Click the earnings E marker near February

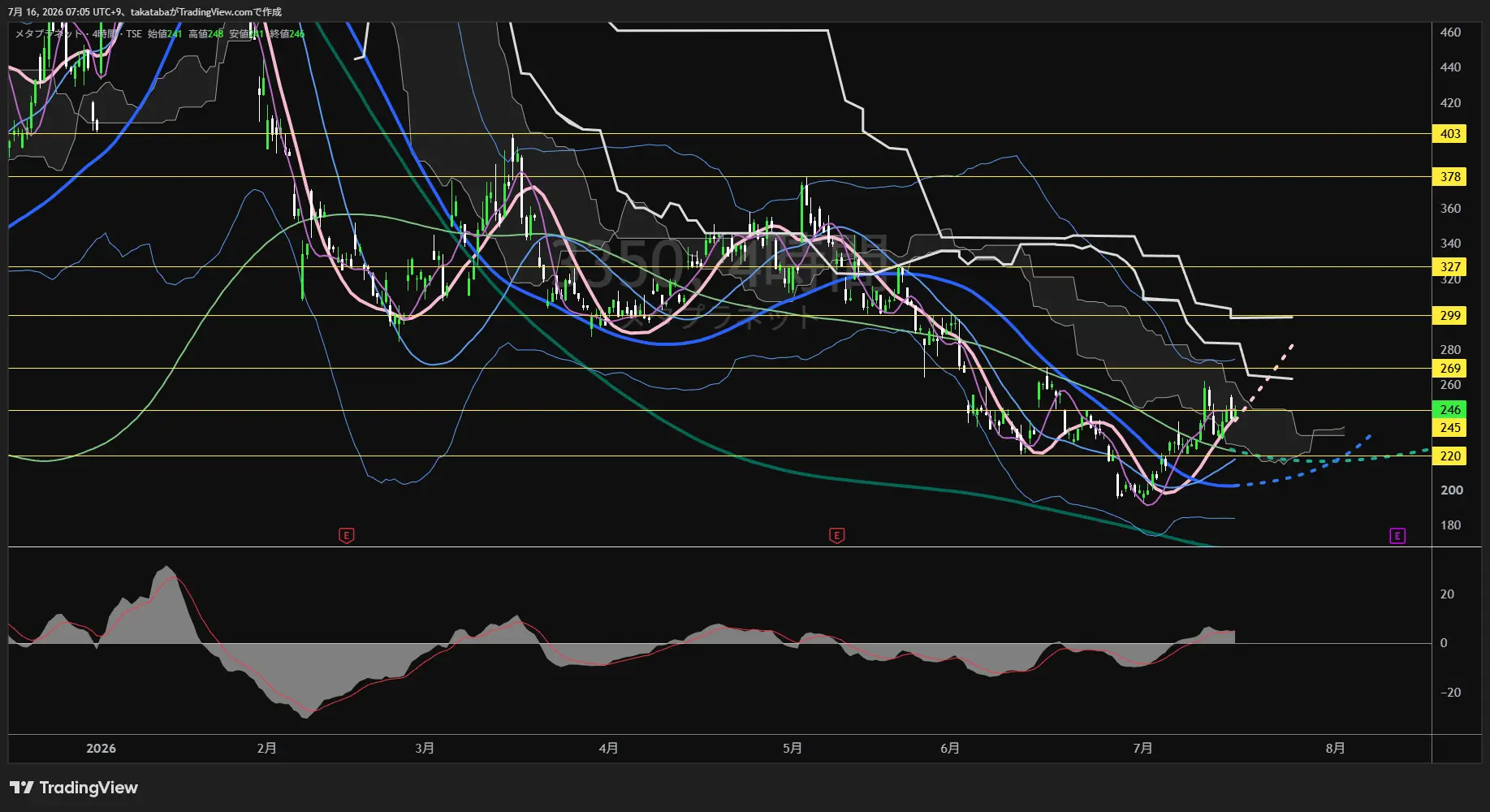[347, 535]
